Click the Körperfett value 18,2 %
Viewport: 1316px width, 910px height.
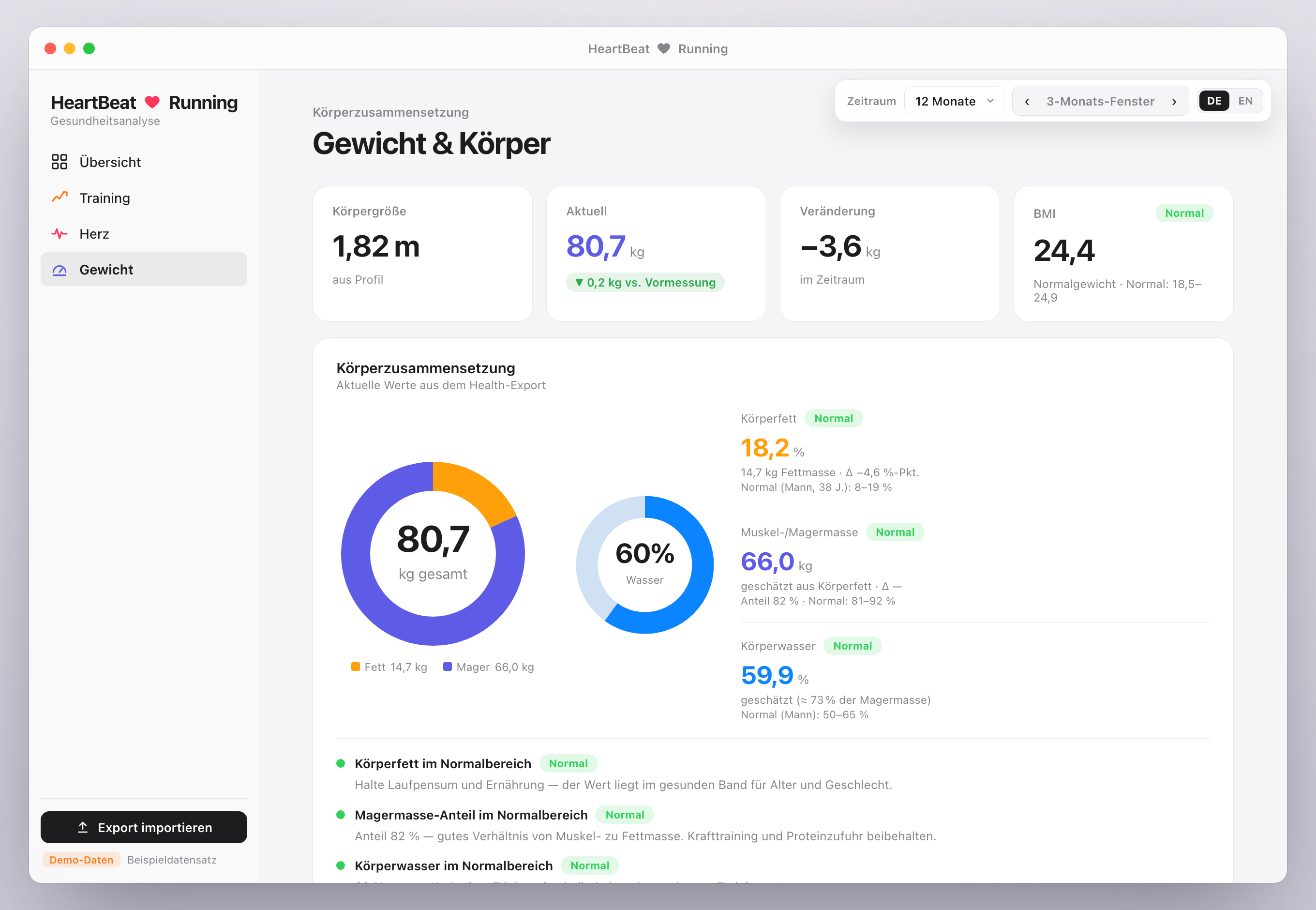(x=772, y=448)
